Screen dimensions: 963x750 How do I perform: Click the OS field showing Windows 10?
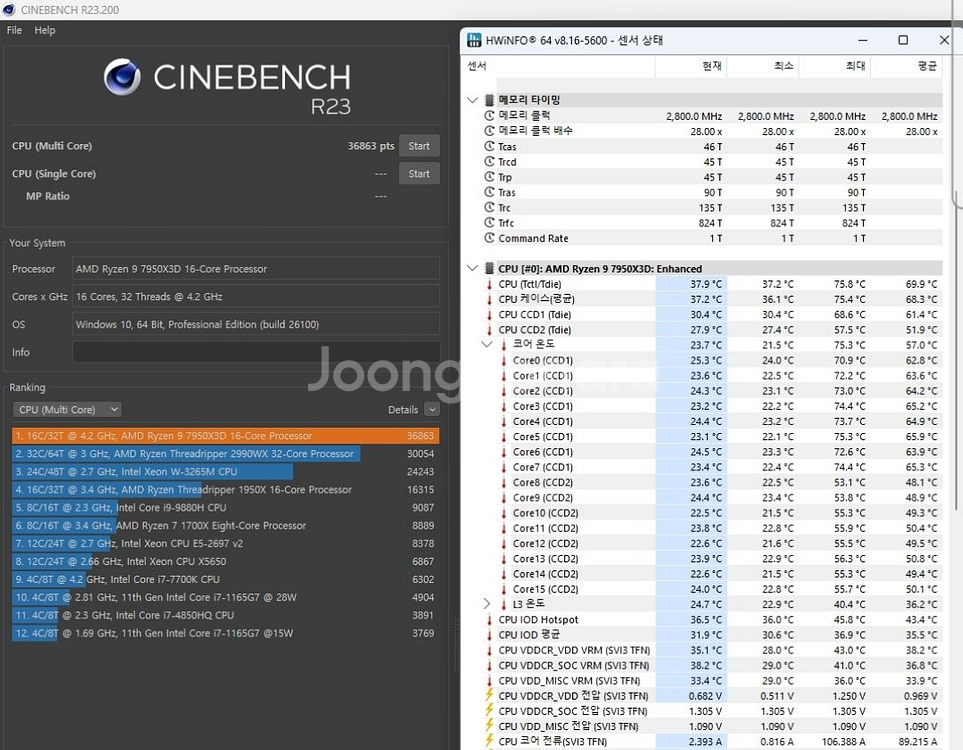point(256,324)
